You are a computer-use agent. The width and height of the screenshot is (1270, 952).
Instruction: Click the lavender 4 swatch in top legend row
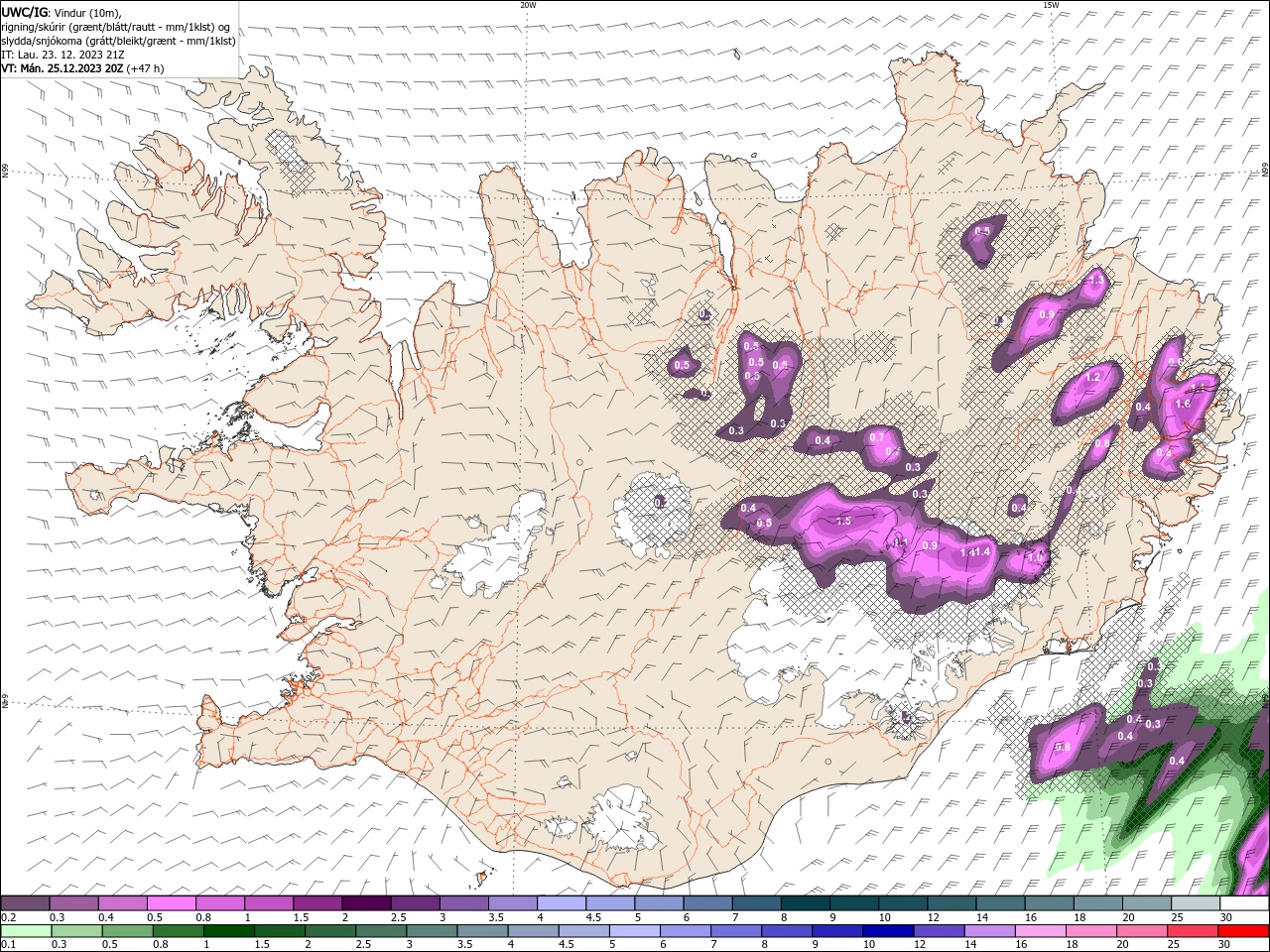[x=562, y=903]
